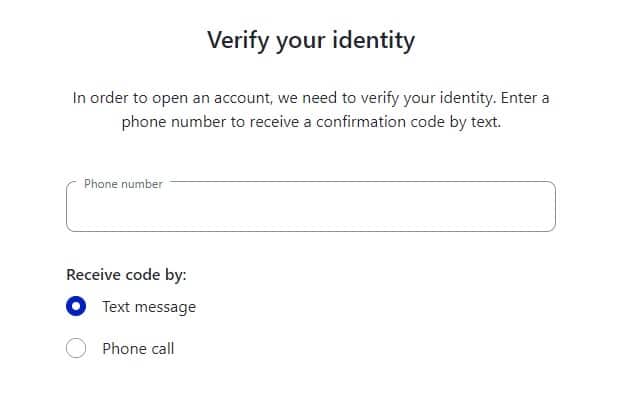629x396 pixels.
Task: Click the filled blue radio circle
Action: pyautogui.click(x=76, y=307)
